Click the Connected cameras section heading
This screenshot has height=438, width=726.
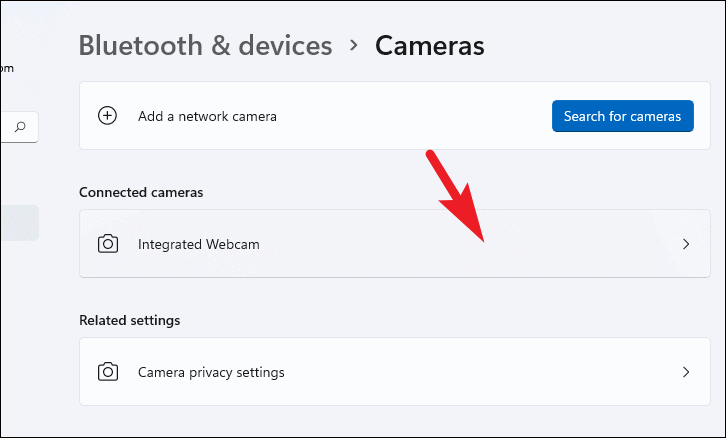click(x=141, y=192)
